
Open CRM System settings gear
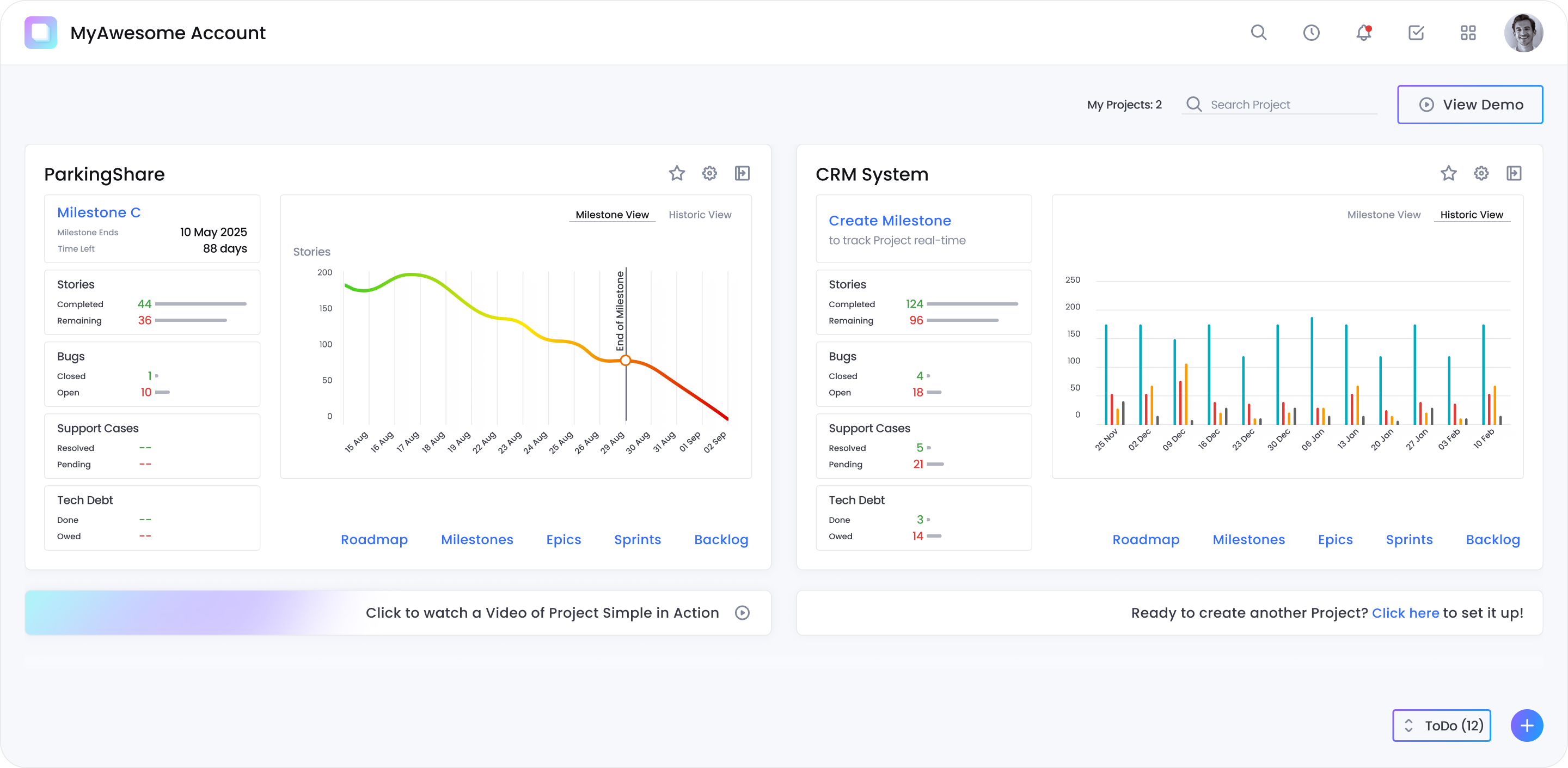pyautogui.click(x=1481, y=174)
